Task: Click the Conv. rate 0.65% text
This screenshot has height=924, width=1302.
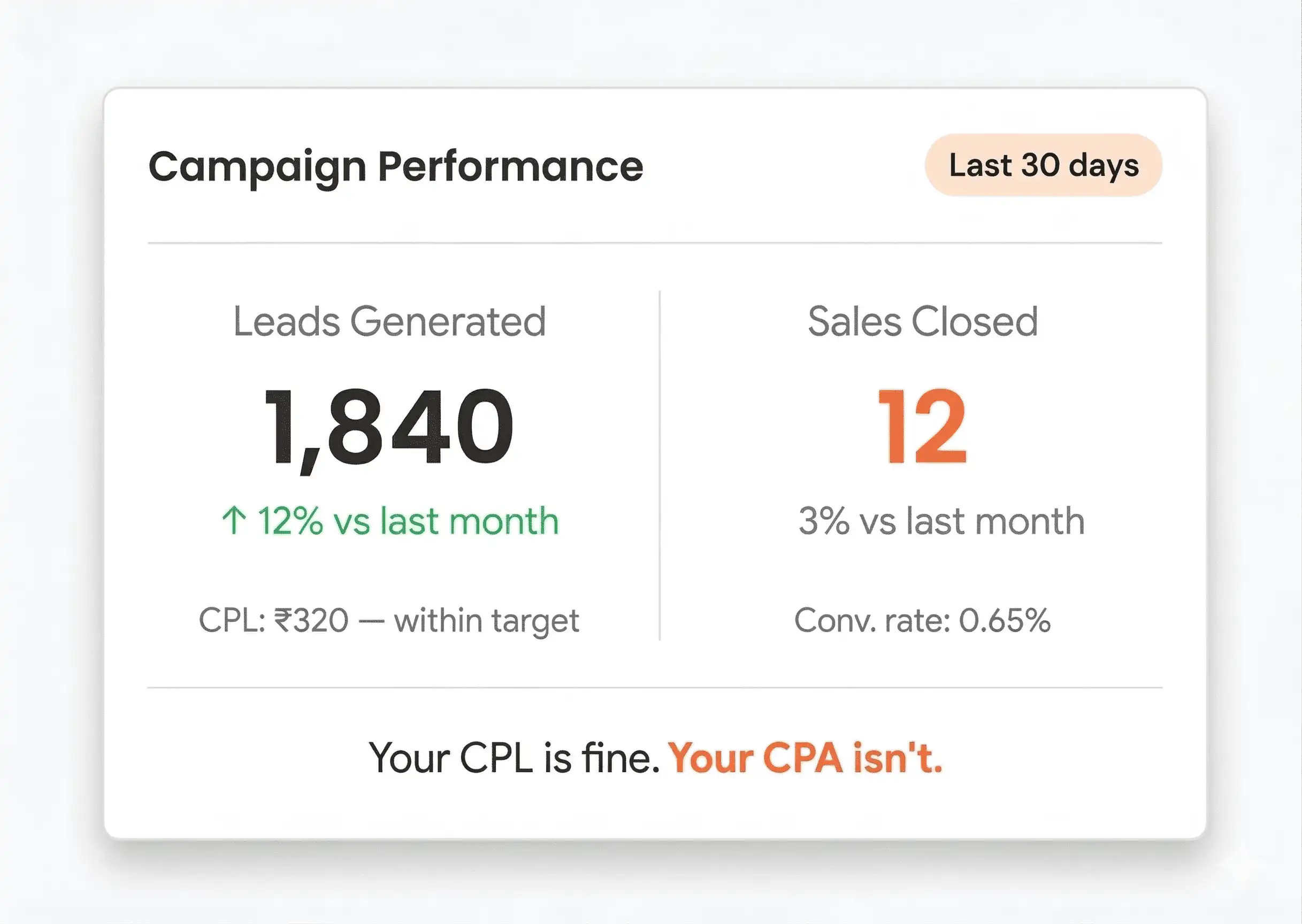Action: [x=922, y=620]
